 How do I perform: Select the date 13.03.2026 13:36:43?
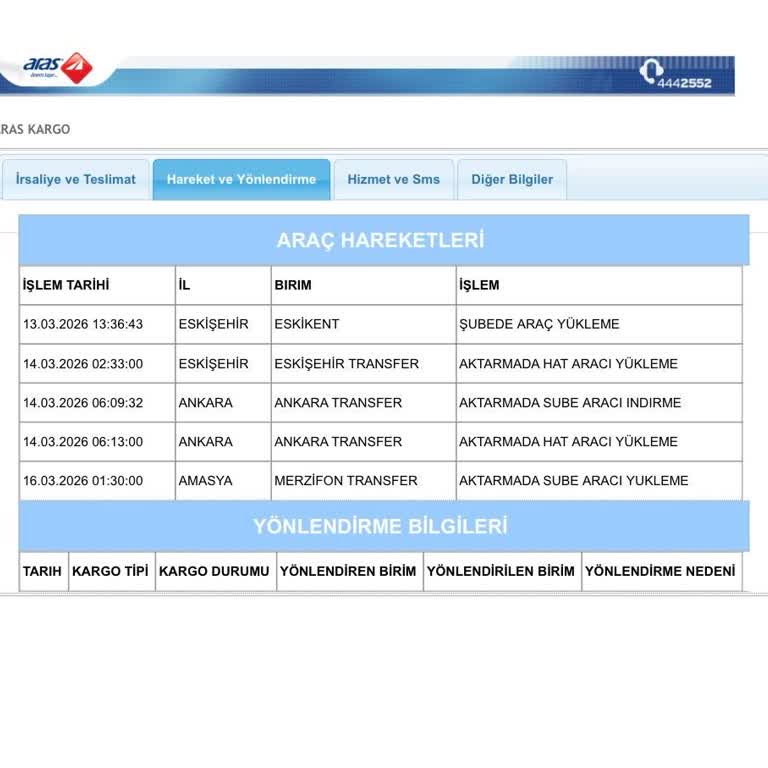click(83, 324)
